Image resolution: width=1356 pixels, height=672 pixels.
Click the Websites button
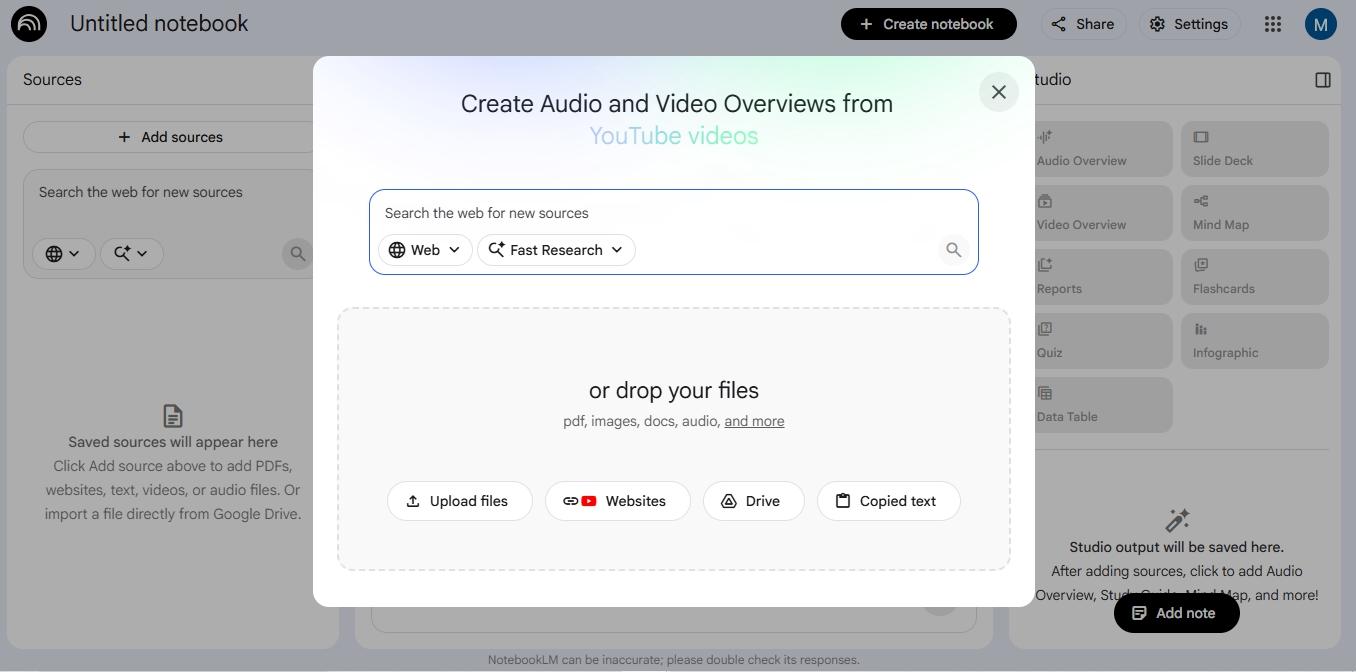(617, 501)
